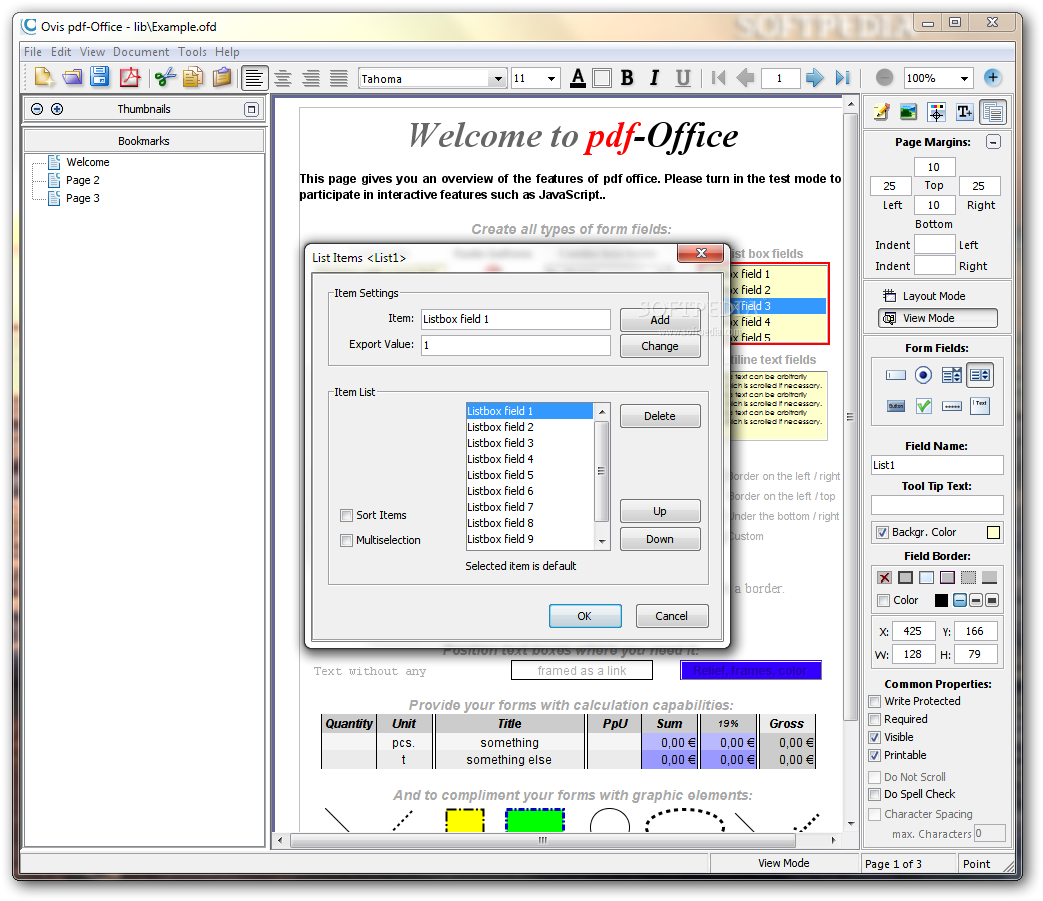
Task: Align text right
Action: tap(311, 78)
